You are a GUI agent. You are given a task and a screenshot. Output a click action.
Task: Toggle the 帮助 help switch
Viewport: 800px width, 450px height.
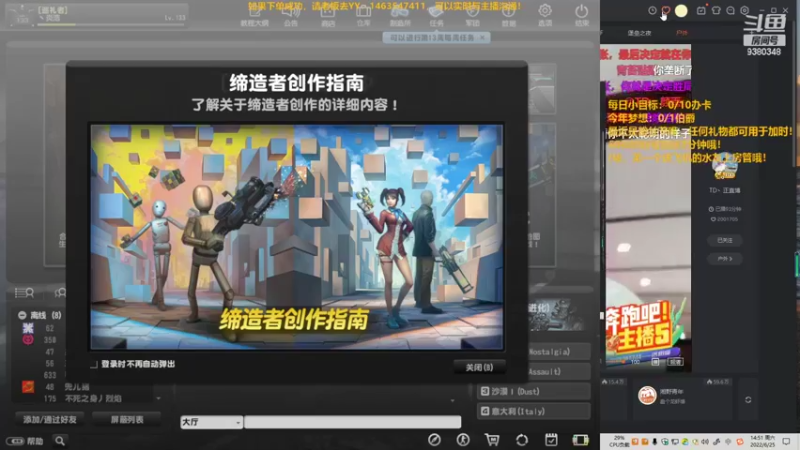15,441
